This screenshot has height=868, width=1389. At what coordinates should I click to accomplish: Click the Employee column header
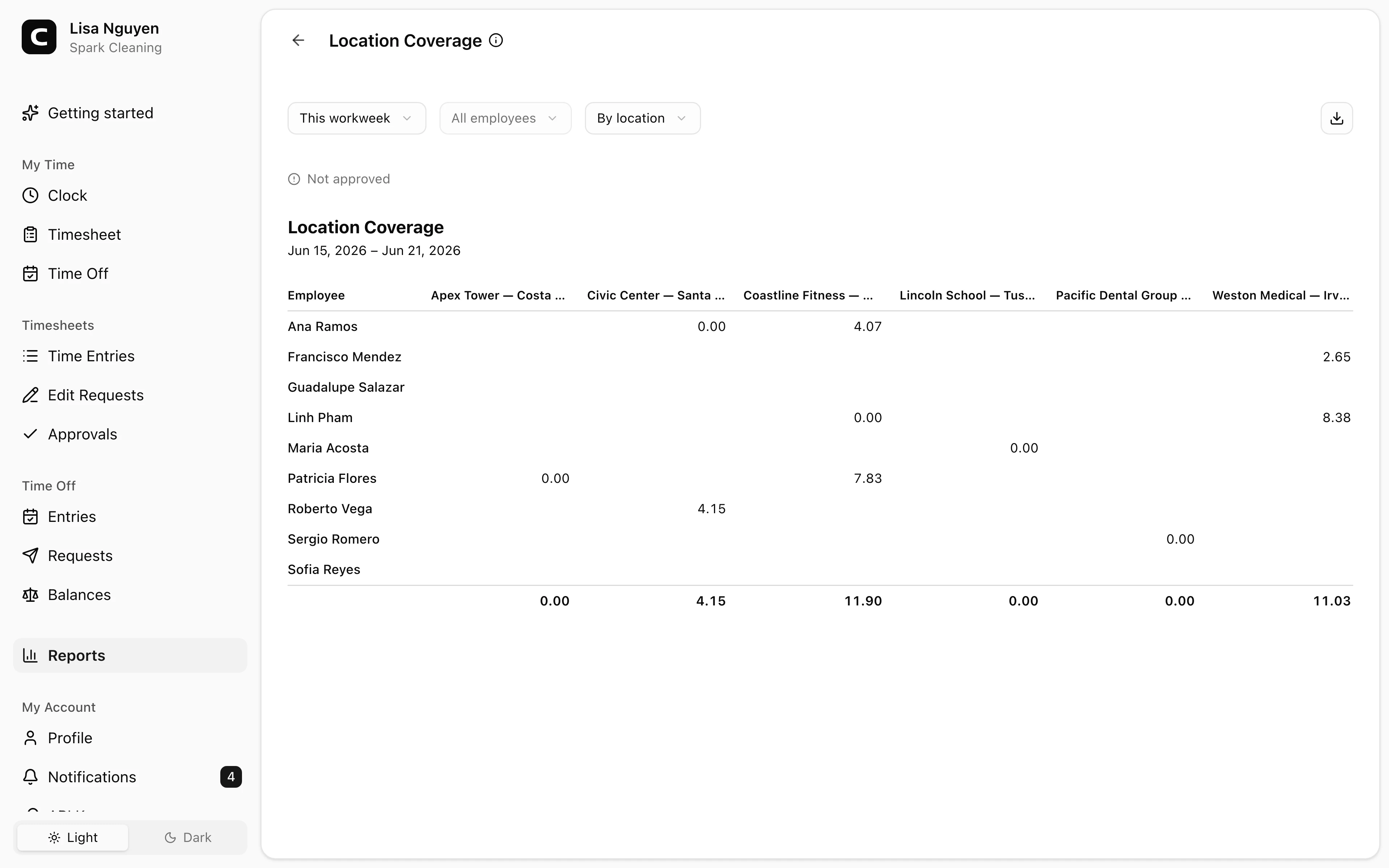316,295
